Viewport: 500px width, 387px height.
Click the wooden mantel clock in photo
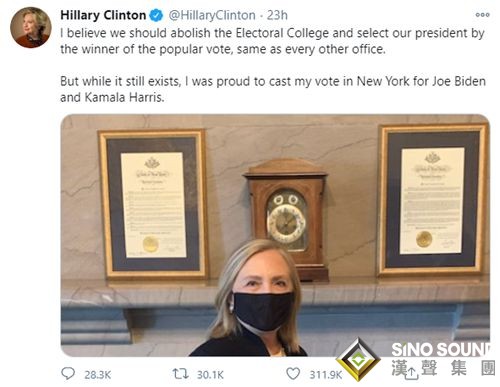coord(286,219)
